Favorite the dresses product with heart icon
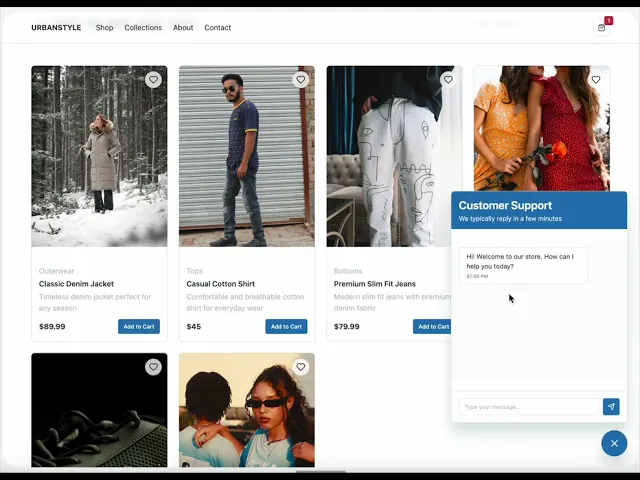Viewport: 640px width, 480px height. point(596,80)
